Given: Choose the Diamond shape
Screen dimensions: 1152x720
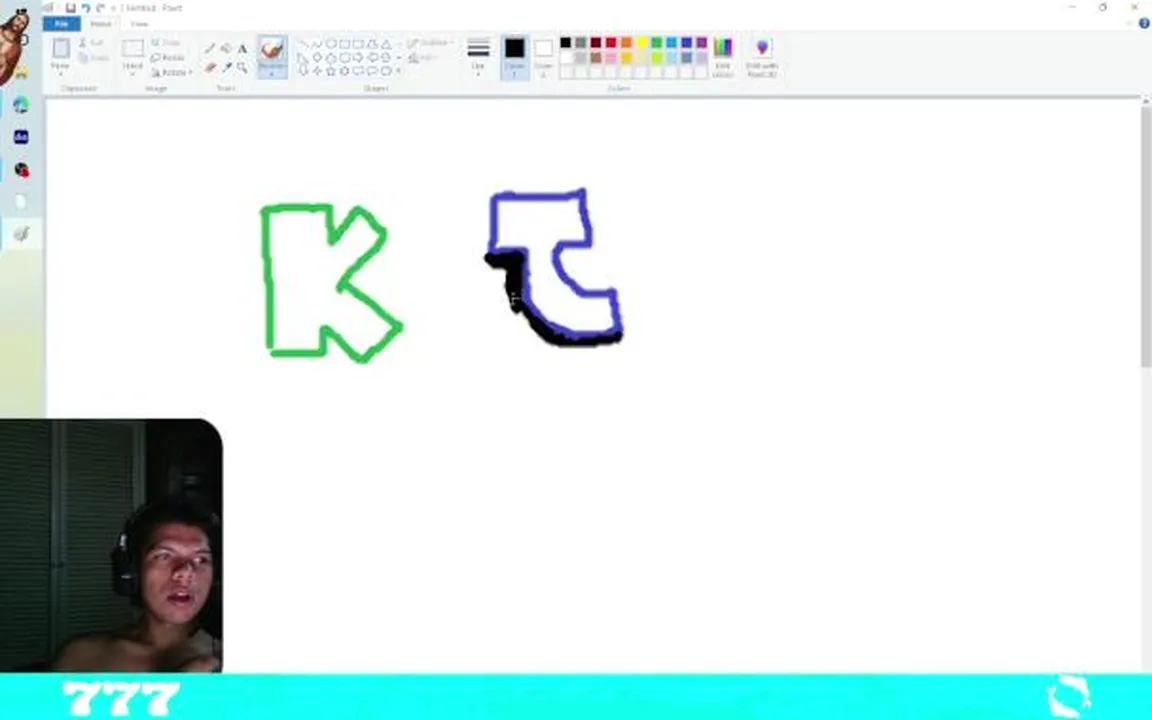Looking at the screenshot, I should pos(317,57).
